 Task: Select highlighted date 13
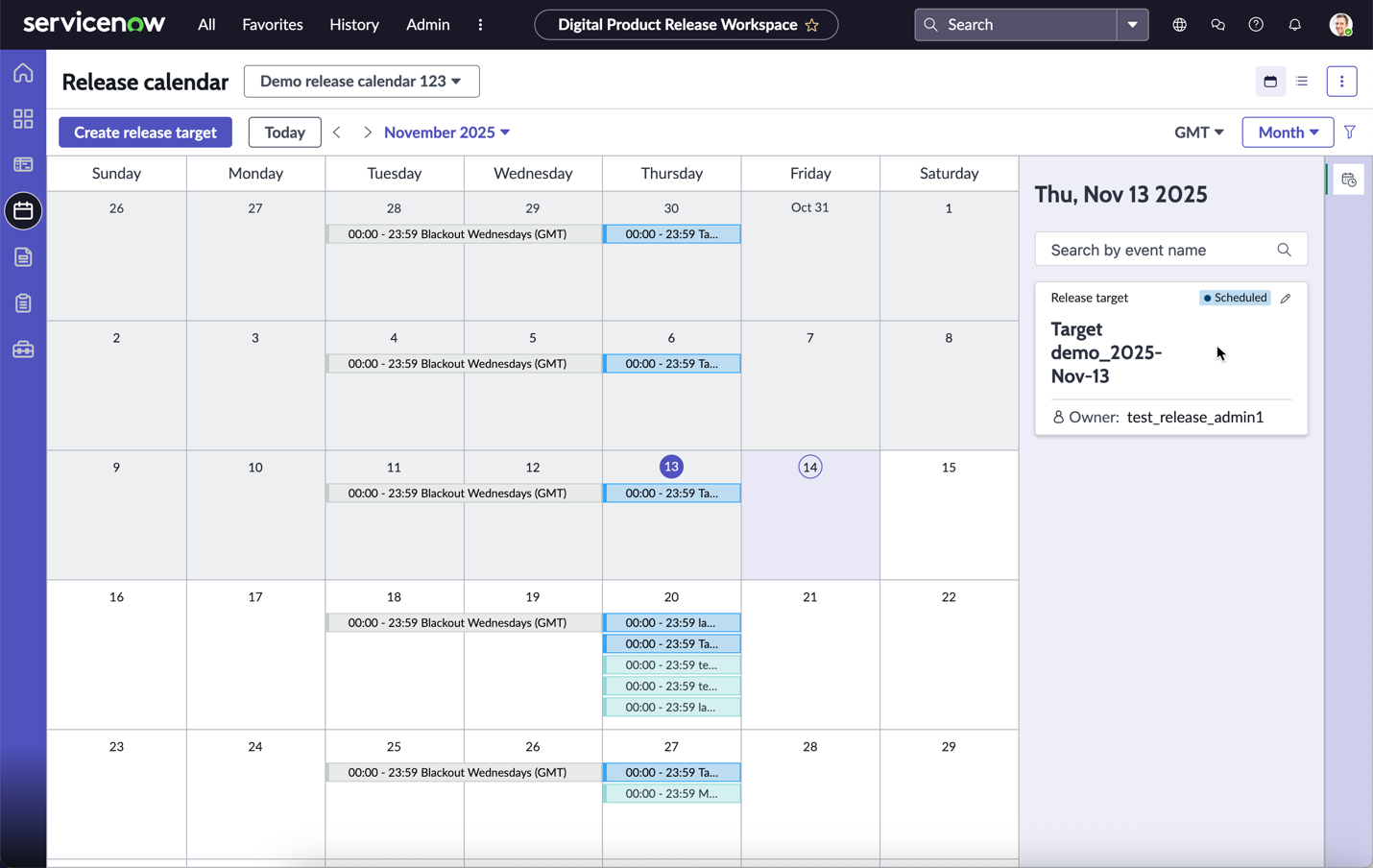pyautogui.click(x=671, y=467)
